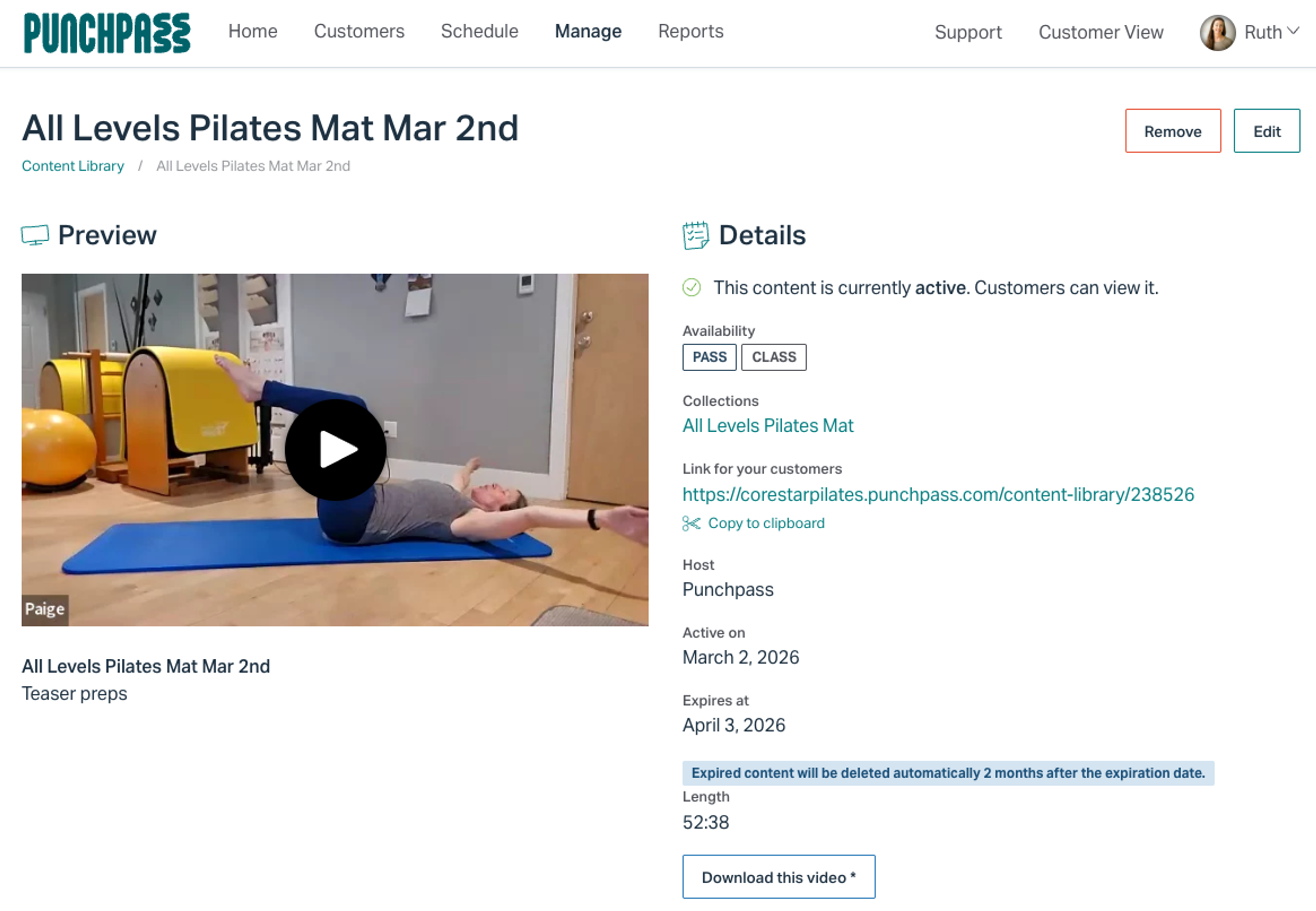Click the Content Library breadcrumb link
This screenshot has width=1316, height=911.
click(72, 166)
